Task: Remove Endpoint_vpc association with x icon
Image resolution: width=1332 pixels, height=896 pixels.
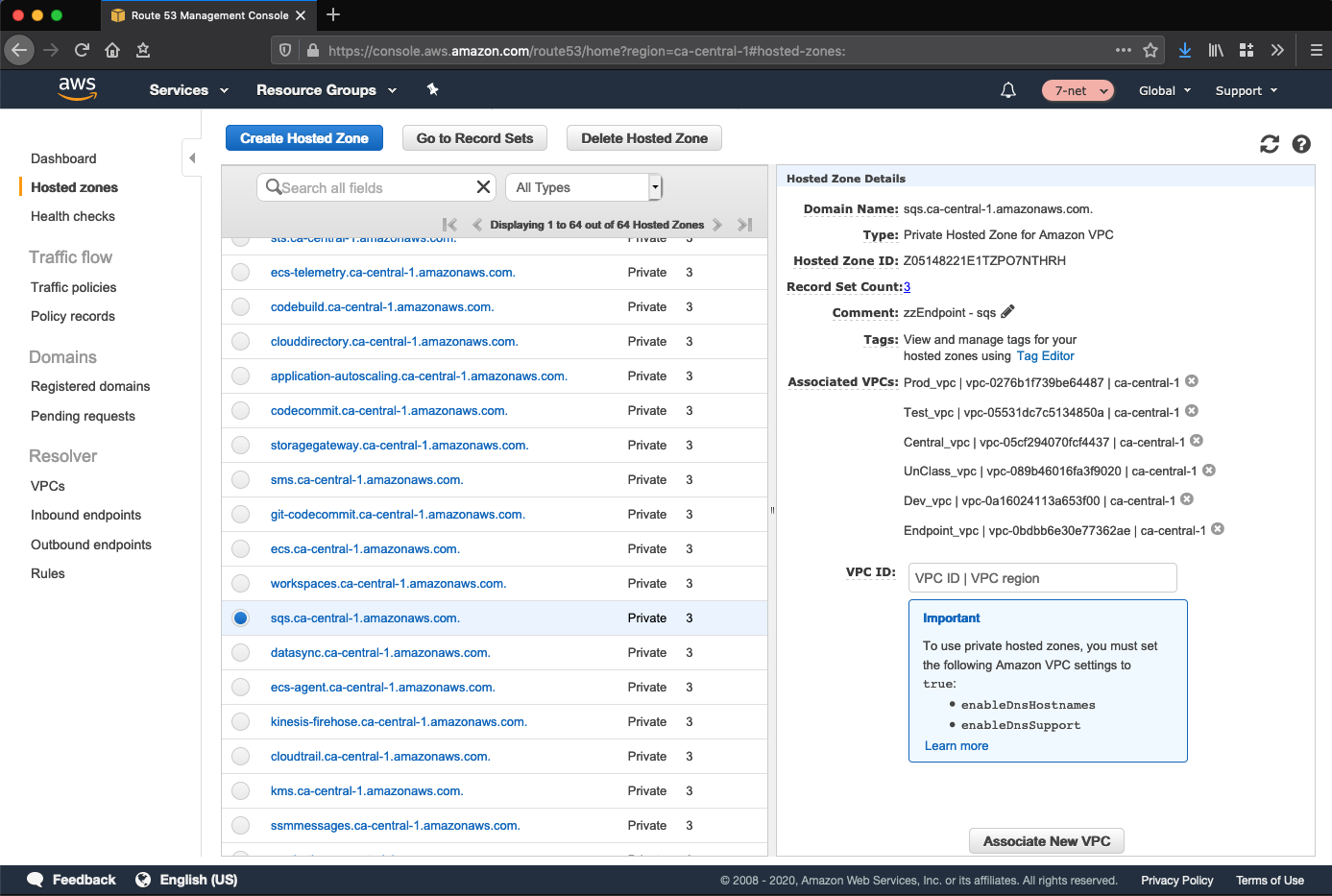Action: (x=1218, y=529)
